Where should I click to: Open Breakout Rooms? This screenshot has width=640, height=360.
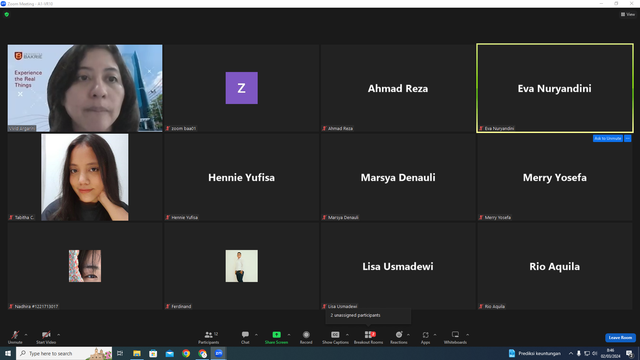click(x=369, y=337)
